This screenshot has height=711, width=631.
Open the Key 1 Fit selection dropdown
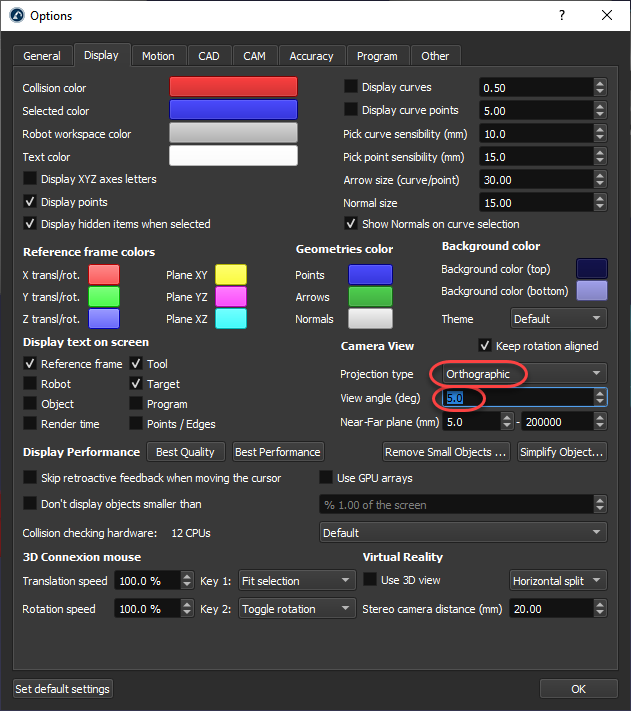(298, 580)
